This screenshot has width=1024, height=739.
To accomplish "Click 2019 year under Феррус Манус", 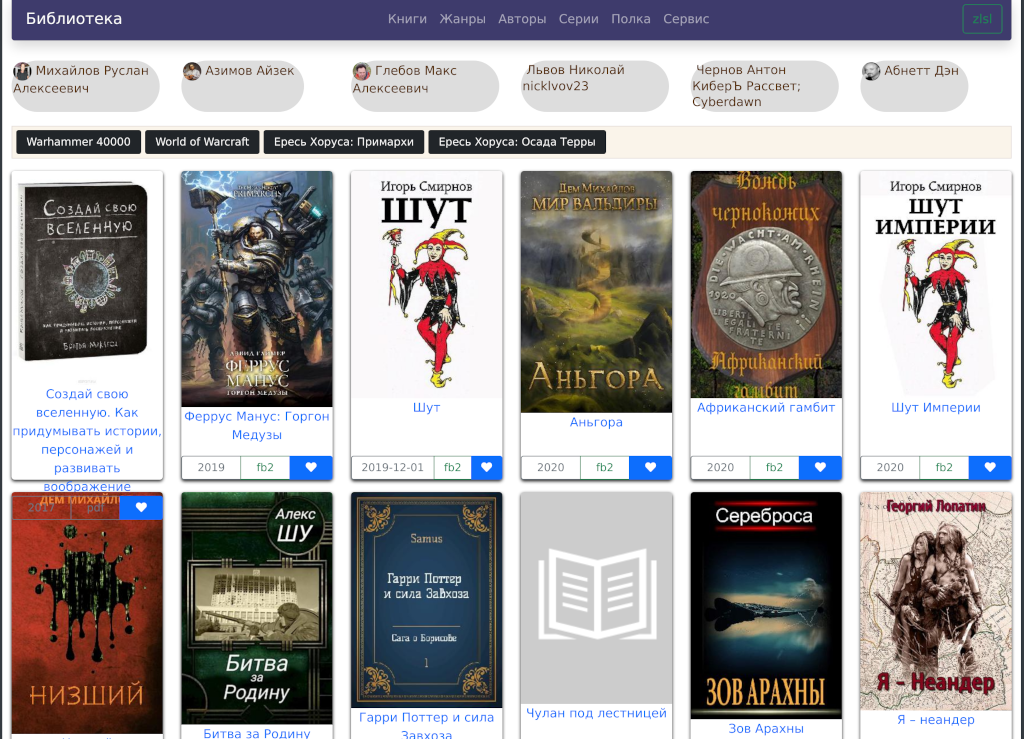I will (x=211, y=467).
